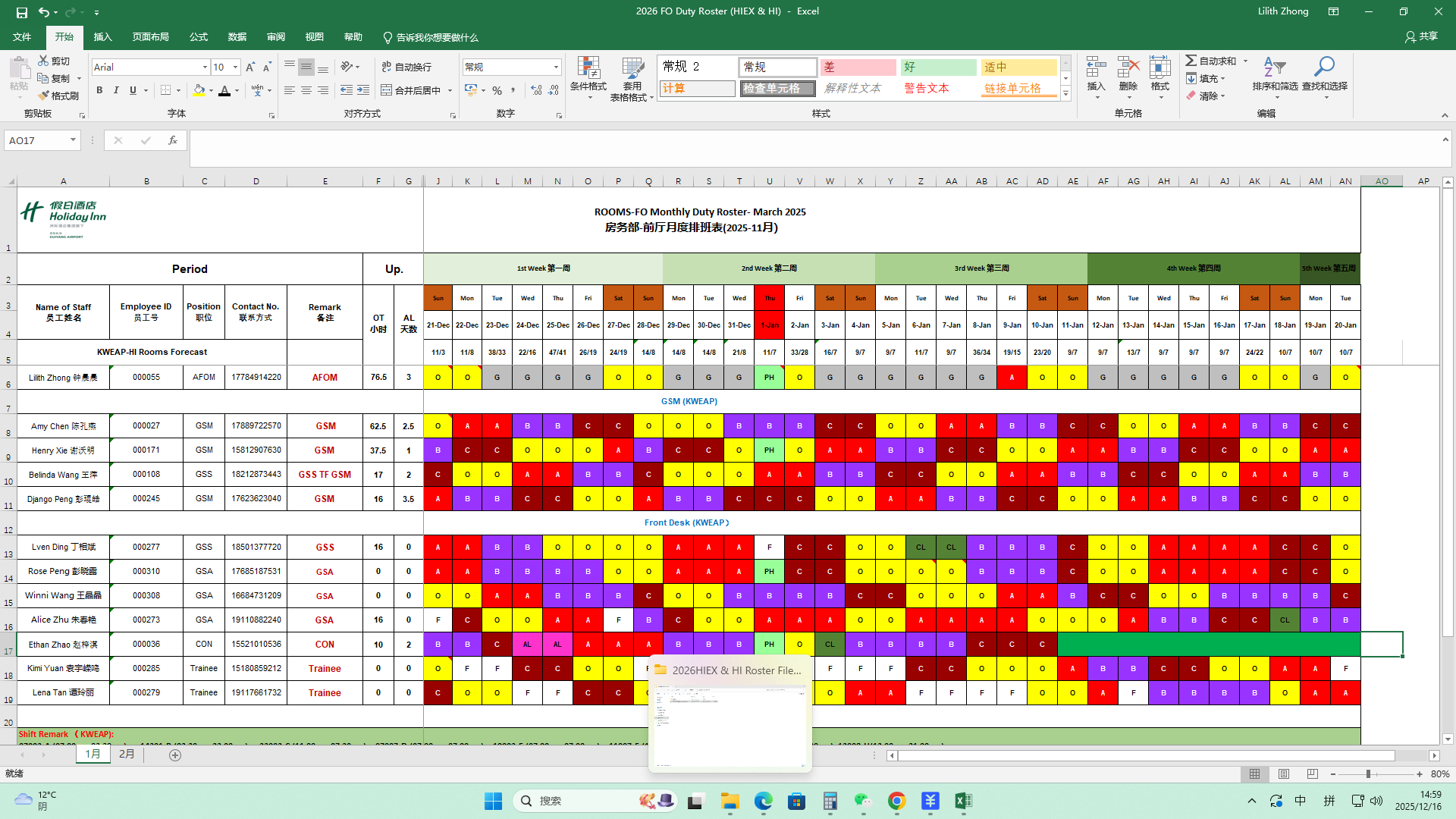Switch to the 2月 sheet tab

(x=127, y=755)
